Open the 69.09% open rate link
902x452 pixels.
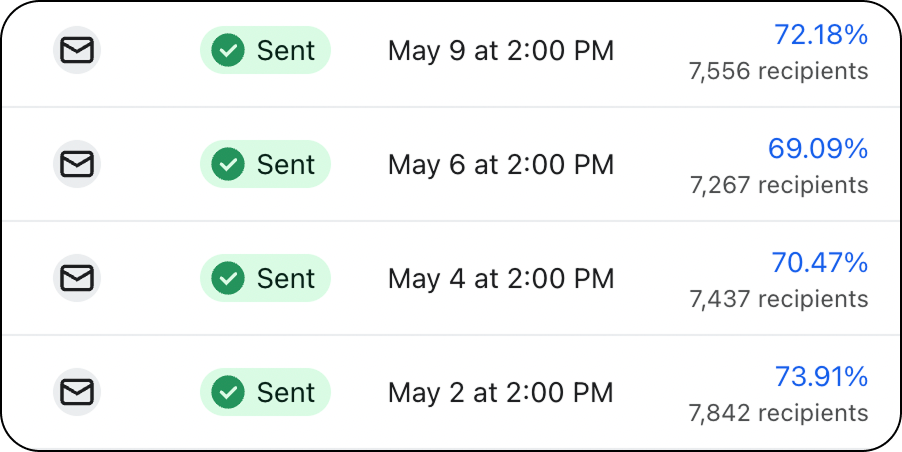[x=818, y=149]
